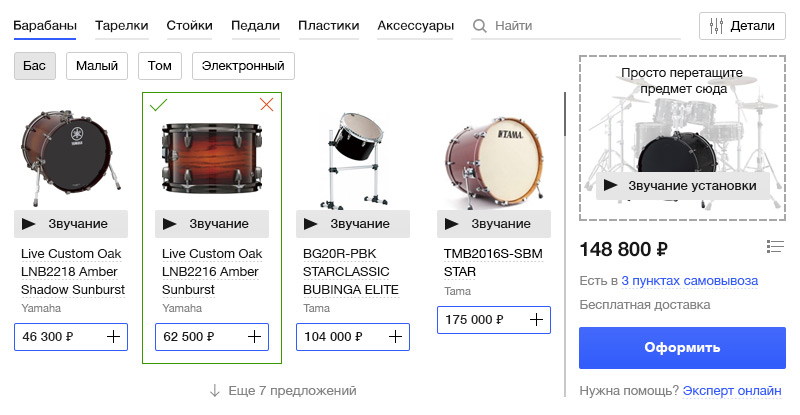Confirm selection with green checkmark icon

tap(158, 105)
